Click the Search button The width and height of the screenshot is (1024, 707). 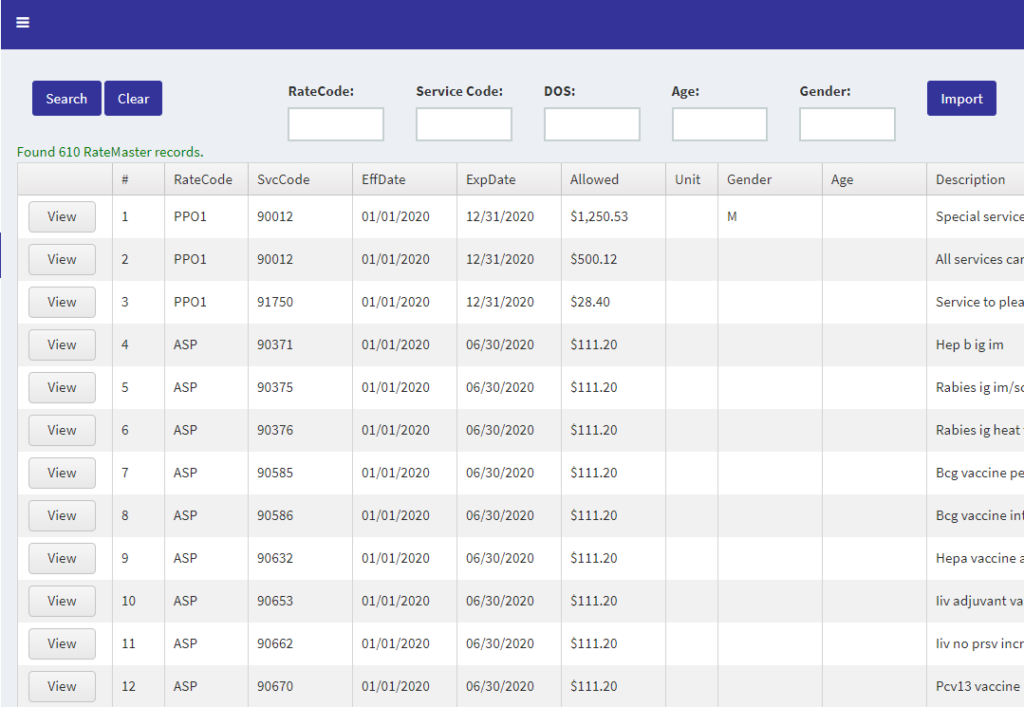(x=66, y=99)
